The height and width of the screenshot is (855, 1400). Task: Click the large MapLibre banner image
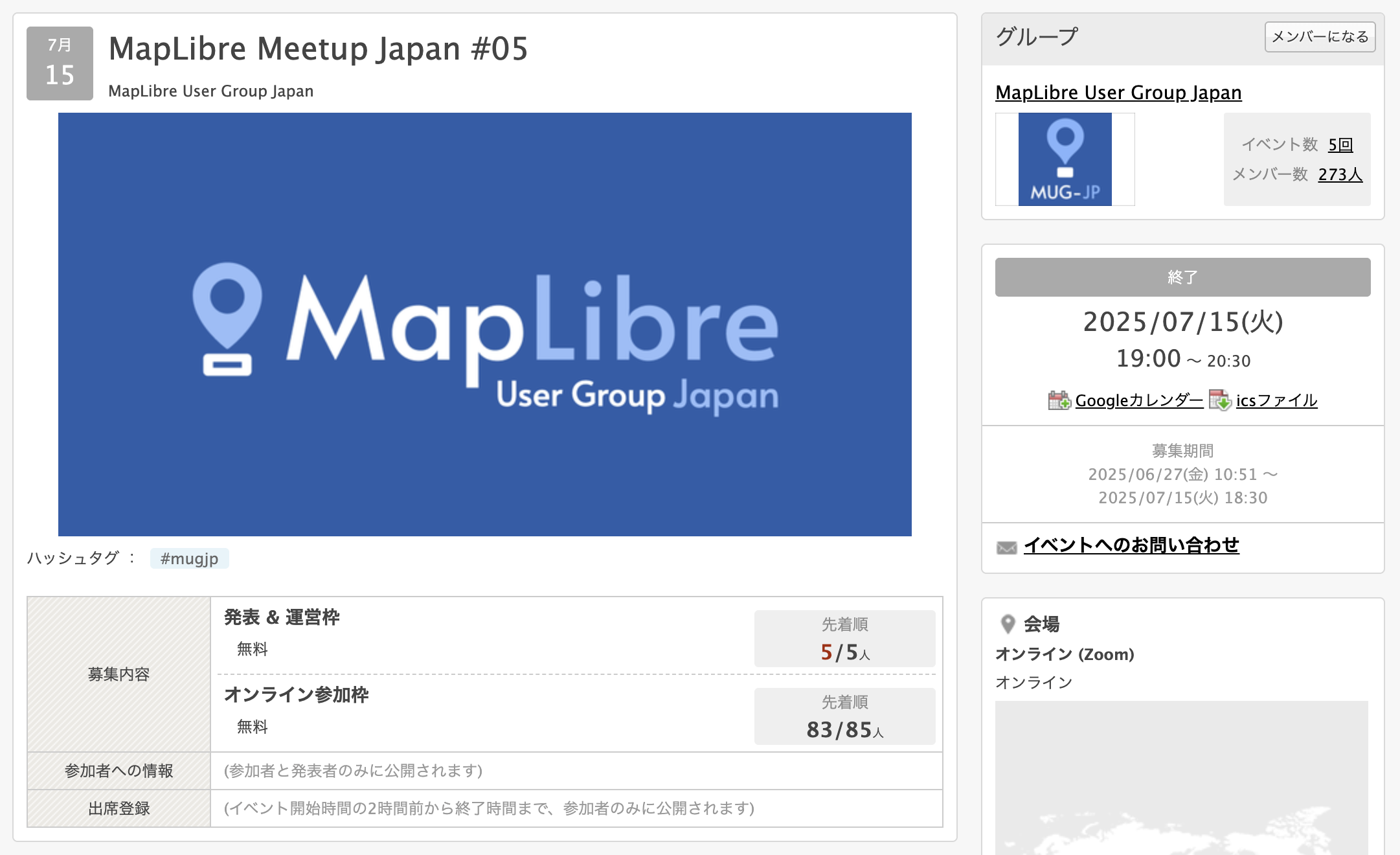[484, 324]
